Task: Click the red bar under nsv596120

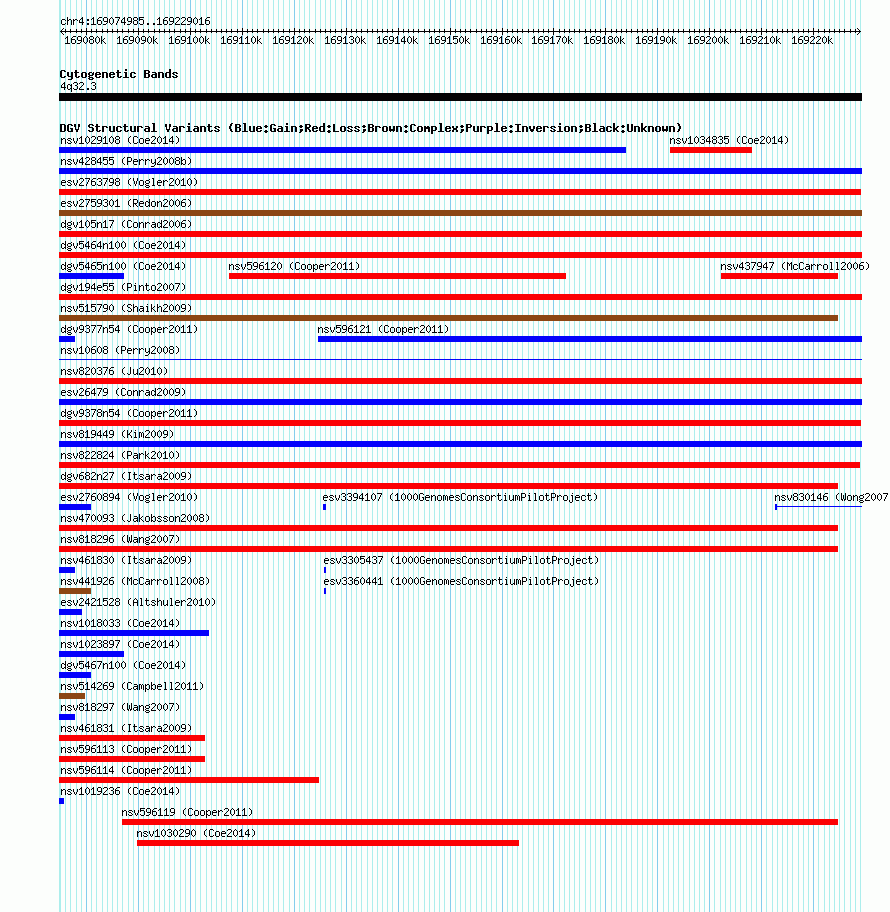Action: click(397, 276)
